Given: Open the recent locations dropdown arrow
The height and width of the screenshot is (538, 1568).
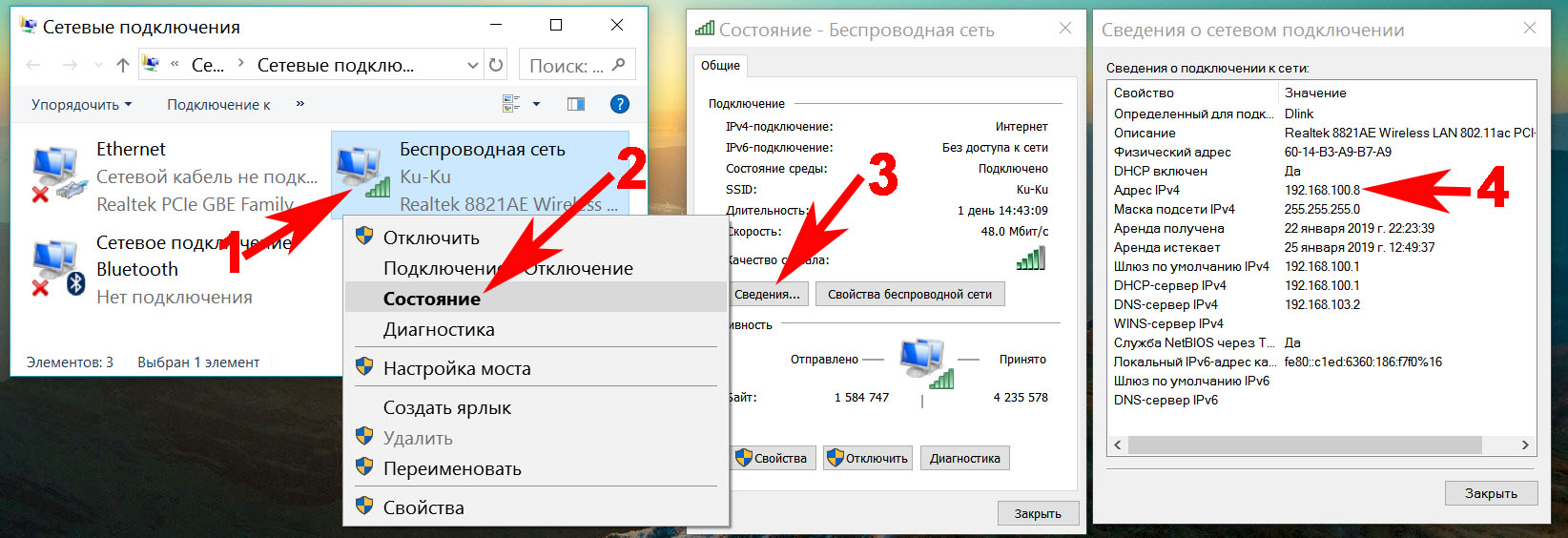Looking at the screenshot, I should coord(98,65).
